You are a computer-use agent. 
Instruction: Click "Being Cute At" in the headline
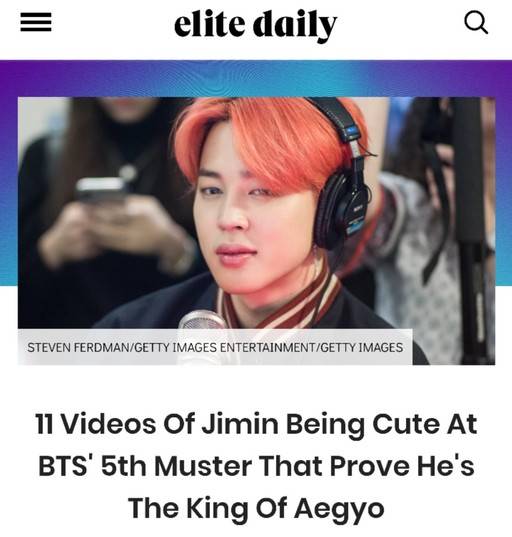tap(381, 424)
